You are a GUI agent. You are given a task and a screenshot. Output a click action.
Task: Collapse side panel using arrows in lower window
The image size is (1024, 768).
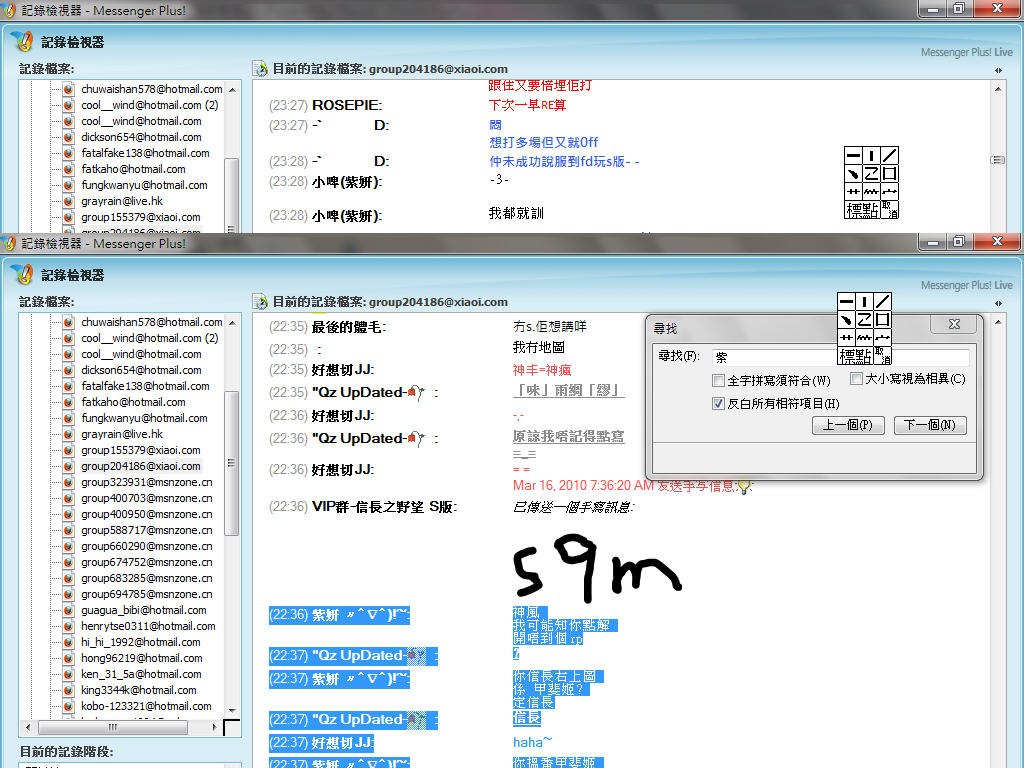999,303
